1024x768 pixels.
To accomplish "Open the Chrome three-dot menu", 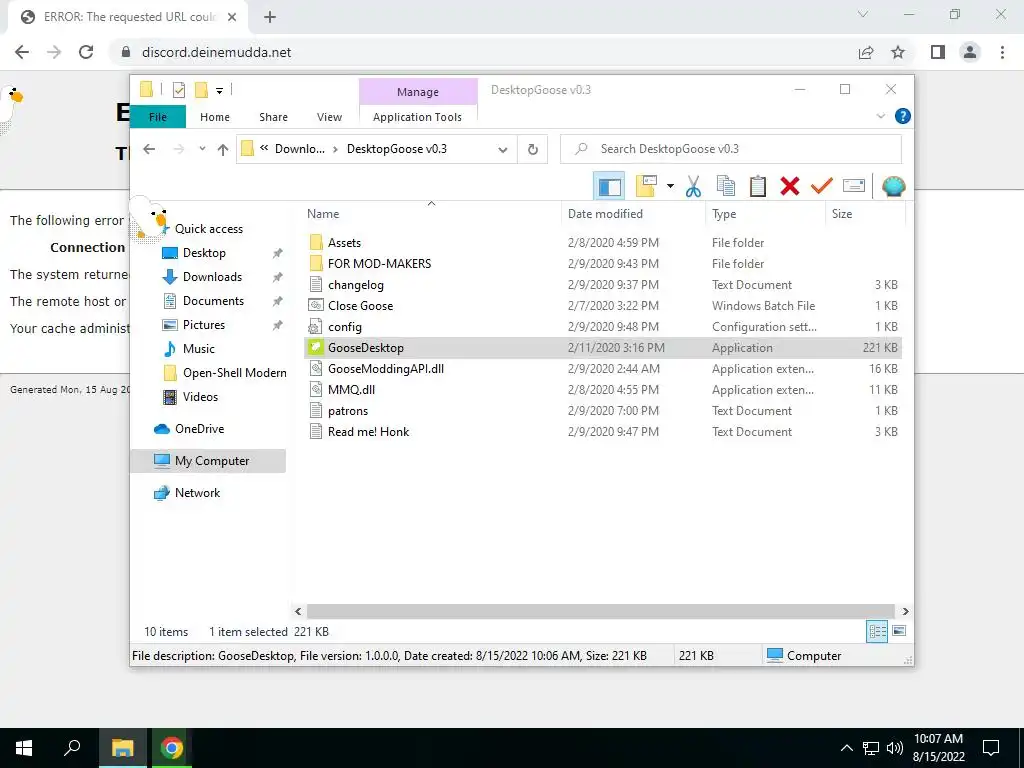I will pos(1002,52).
